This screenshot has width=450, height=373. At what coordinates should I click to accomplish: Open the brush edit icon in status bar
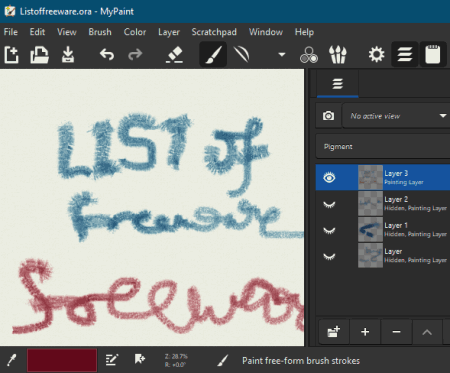coord(112,360)
